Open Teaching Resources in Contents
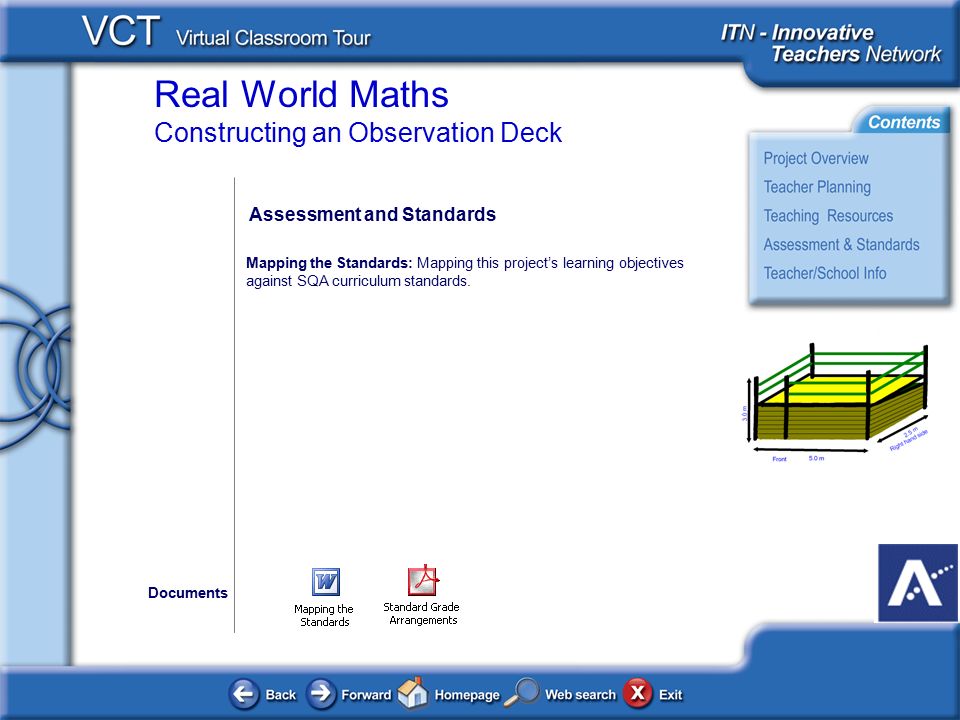Screen dimensions: 960x720 828,216
